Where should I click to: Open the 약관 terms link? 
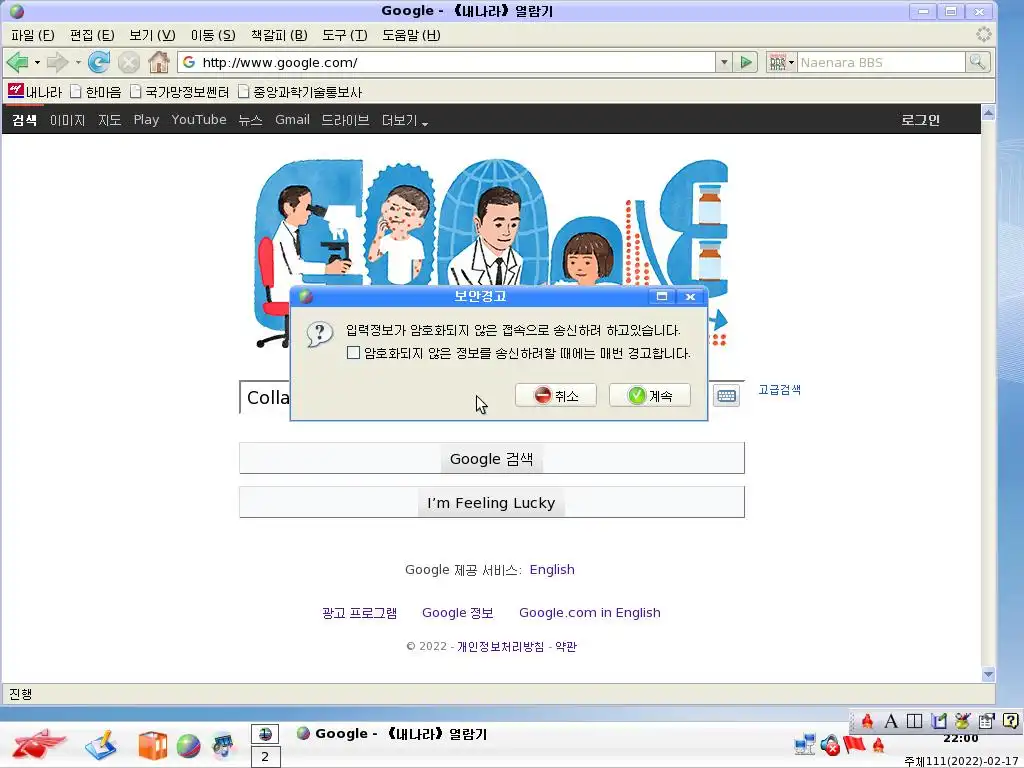click(566, 647)
